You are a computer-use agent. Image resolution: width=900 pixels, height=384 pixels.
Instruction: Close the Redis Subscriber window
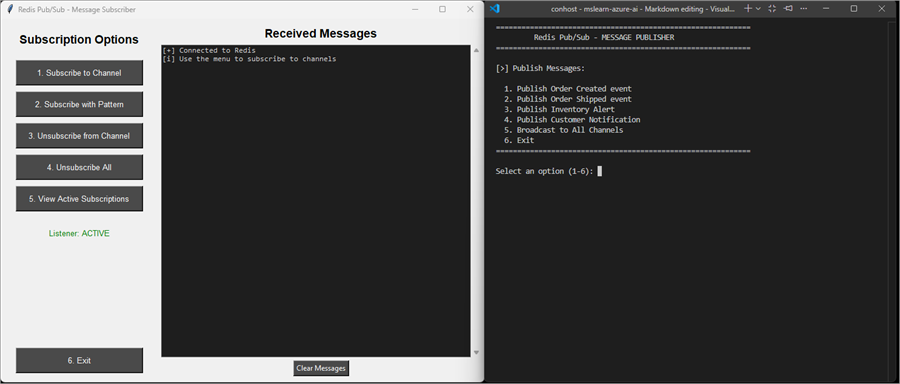click(x=470, y=9)
